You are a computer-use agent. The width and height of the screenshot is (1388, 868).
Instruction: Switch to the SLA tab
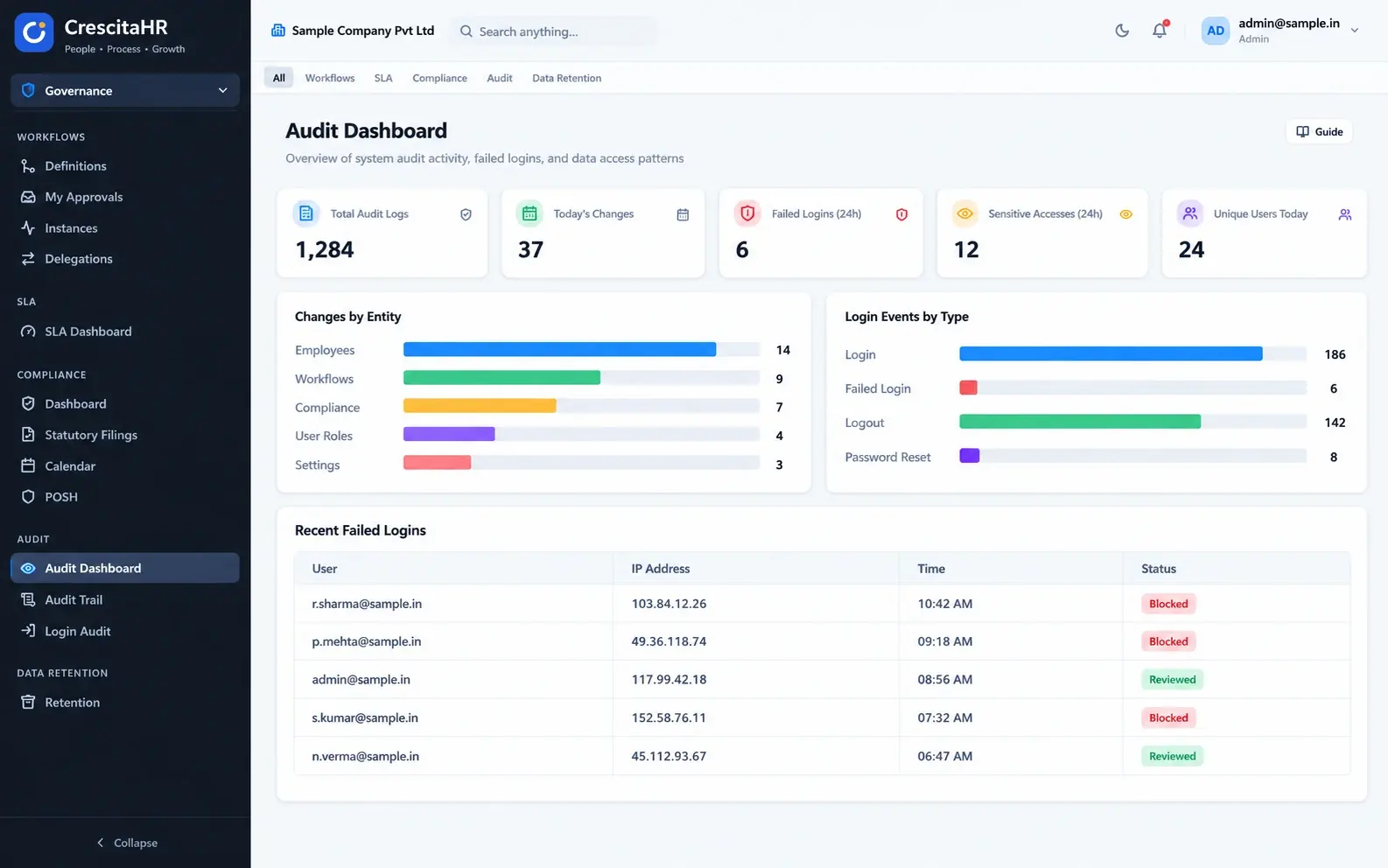383,78
